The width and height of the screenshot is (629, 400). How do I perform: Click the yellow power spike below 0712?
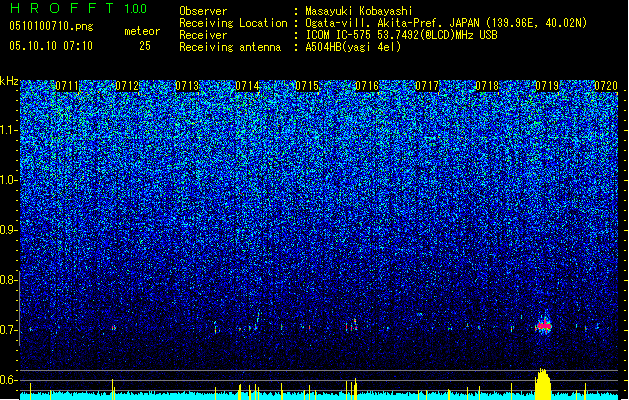(113, 389)
